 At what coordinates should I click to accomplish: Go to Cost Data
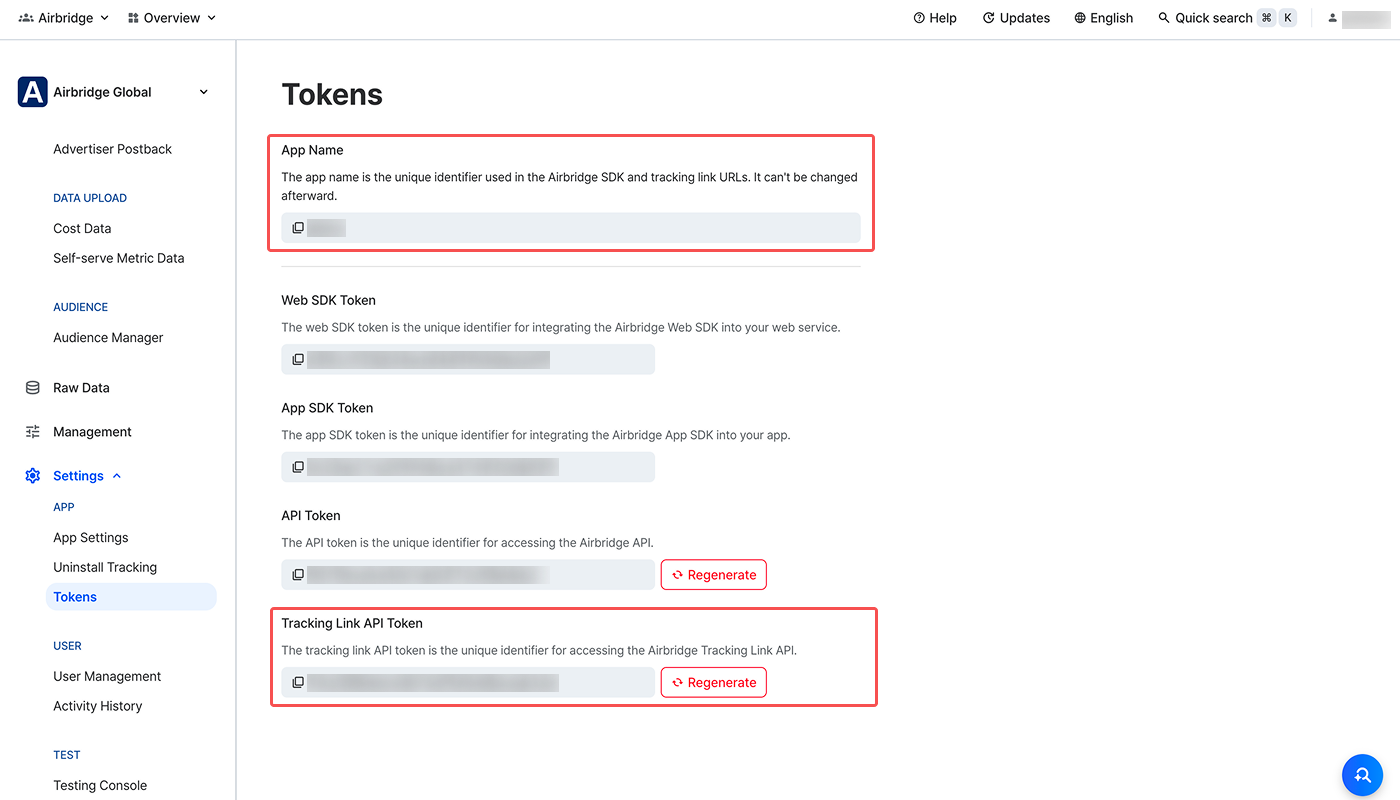pos(82,228)
